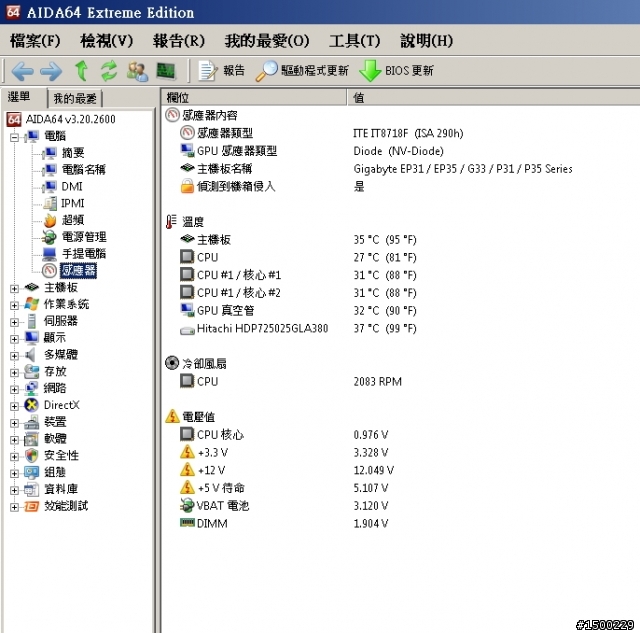
Task: Open the users manage icon in toolbar
Action: (137, 71)
